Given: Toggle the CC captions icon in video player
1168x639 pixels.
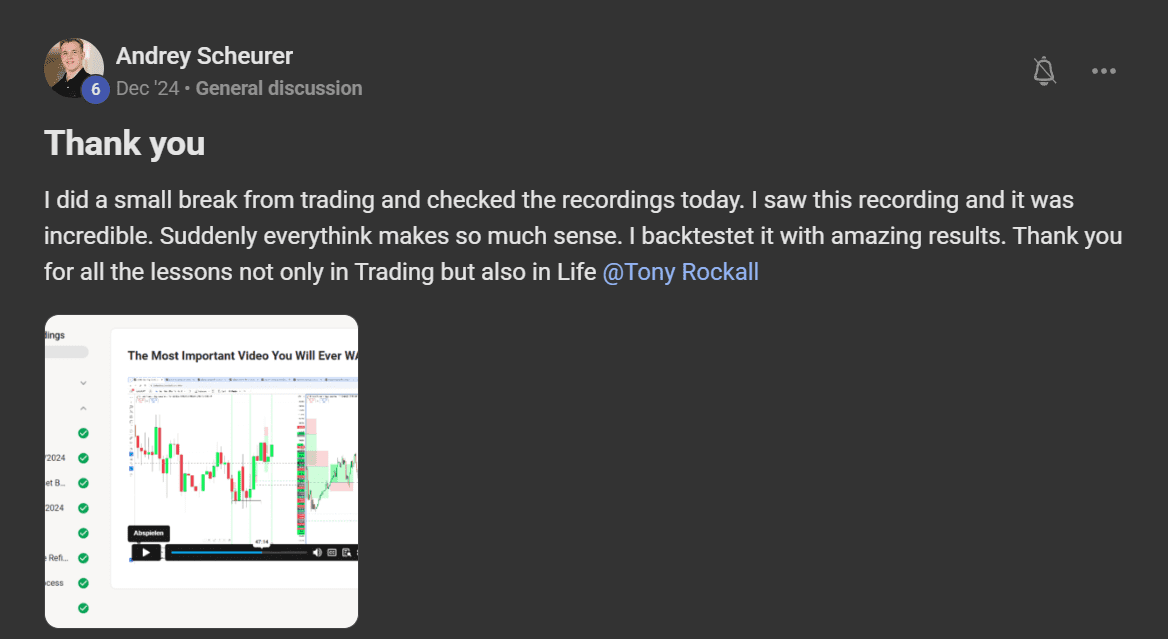Looking at the screenshot, I should (x=332, y=552).
